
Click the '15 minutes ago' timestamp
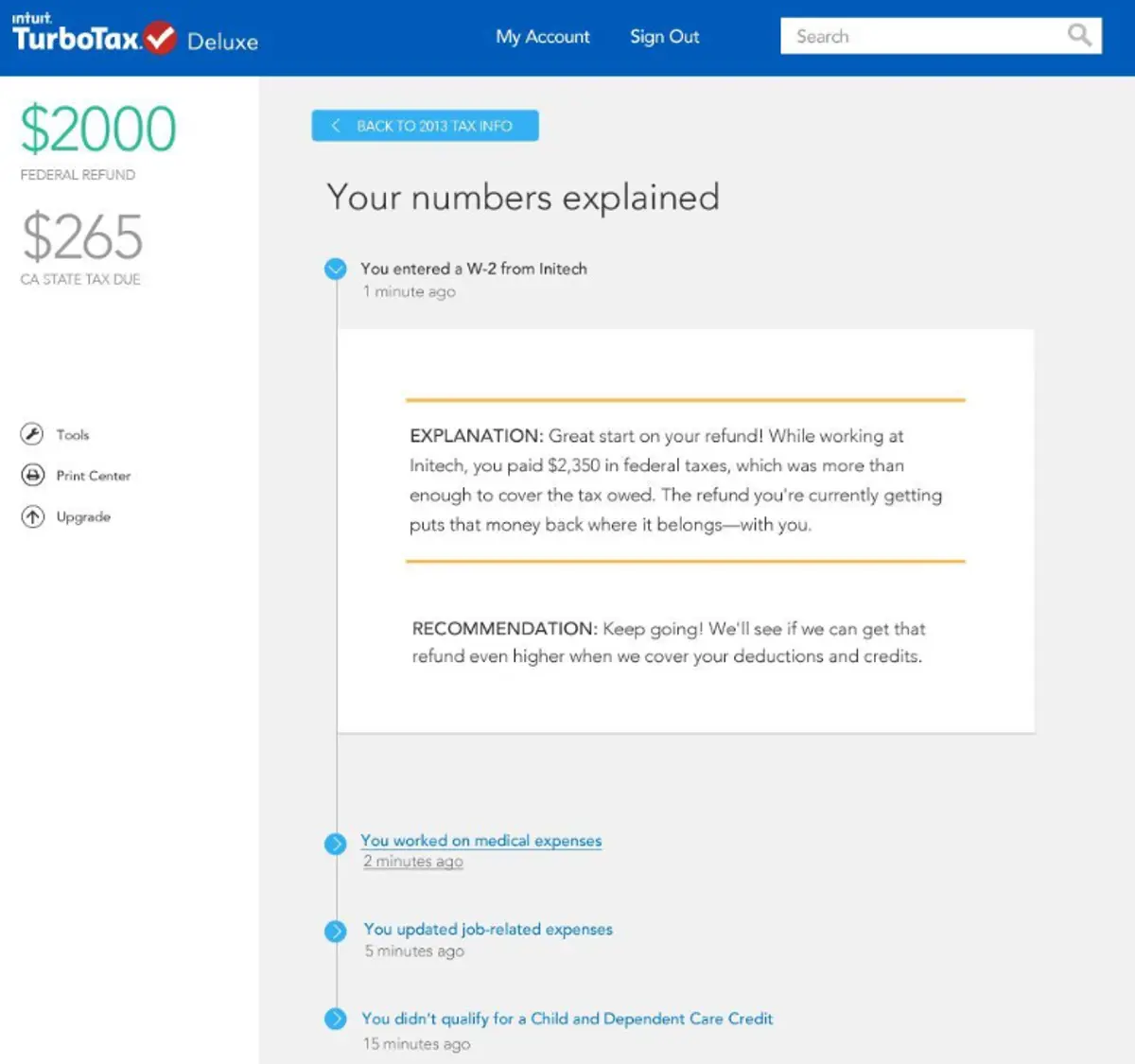[416, 1044]
